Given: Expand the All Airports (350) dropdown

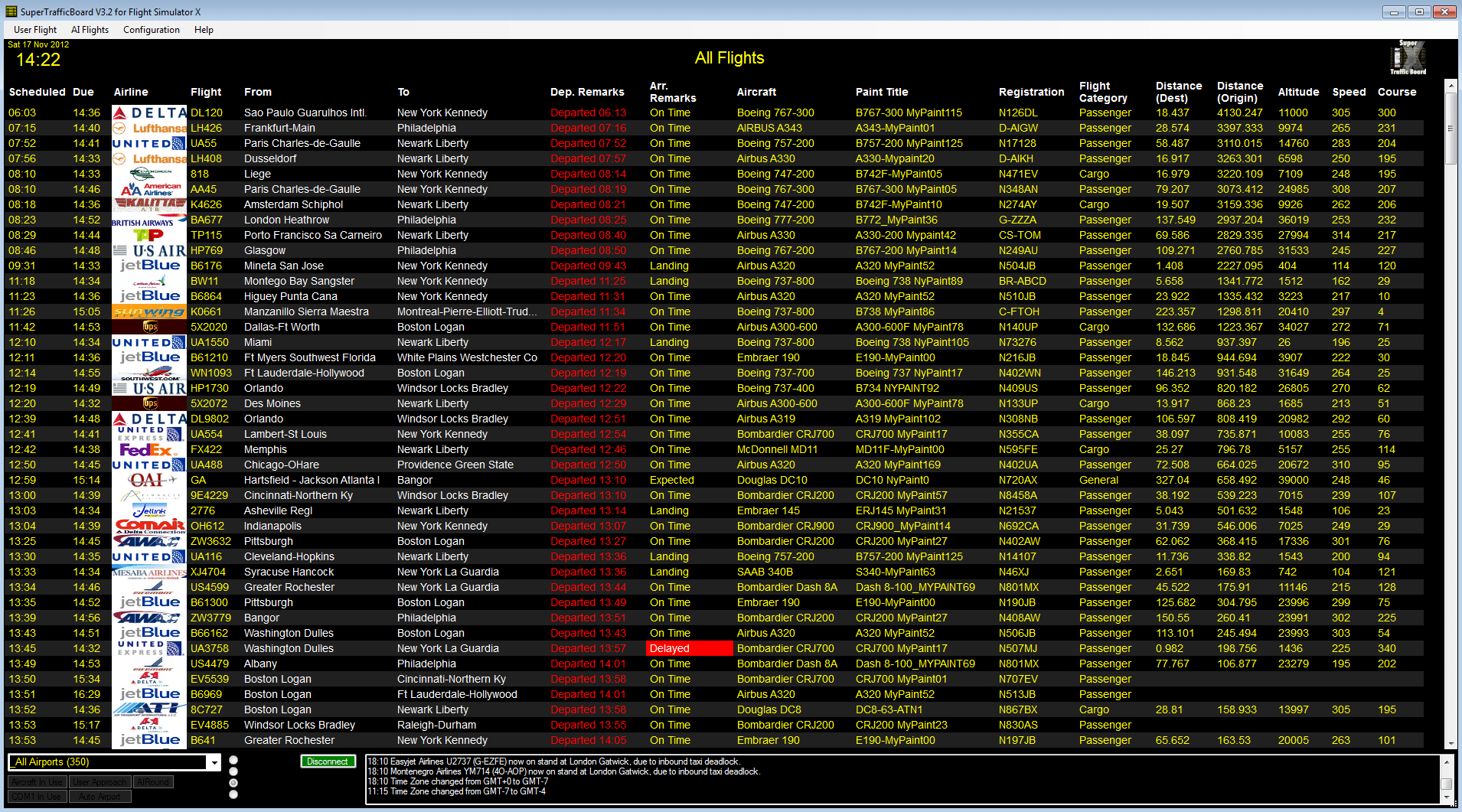Looking at the screenshot, I should 214,762.
